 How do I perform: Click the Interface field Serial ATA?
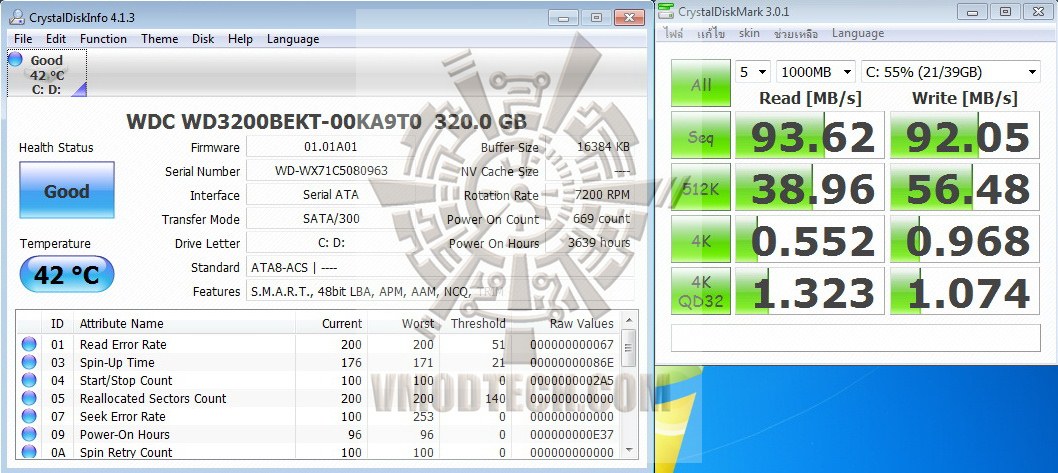[331, 195]
